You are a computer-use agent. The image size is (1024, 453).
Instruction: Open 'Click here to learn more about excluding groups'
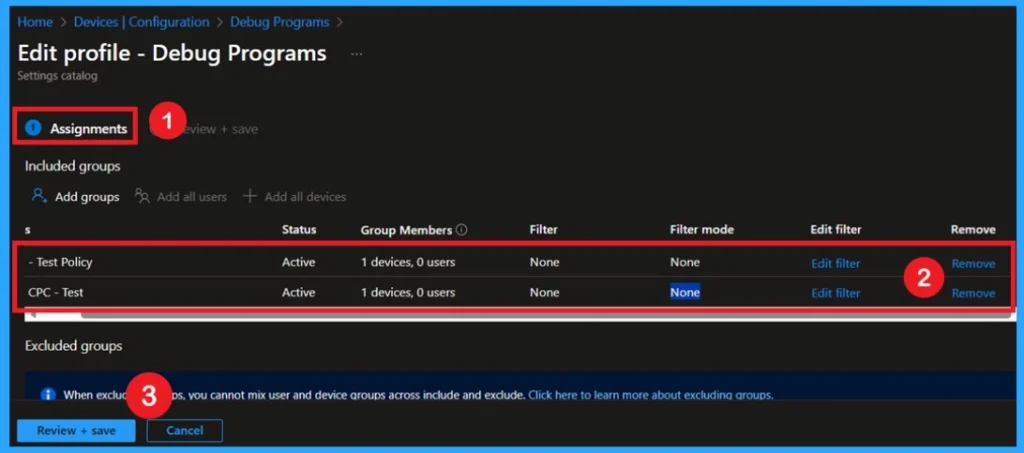[650, 395]
